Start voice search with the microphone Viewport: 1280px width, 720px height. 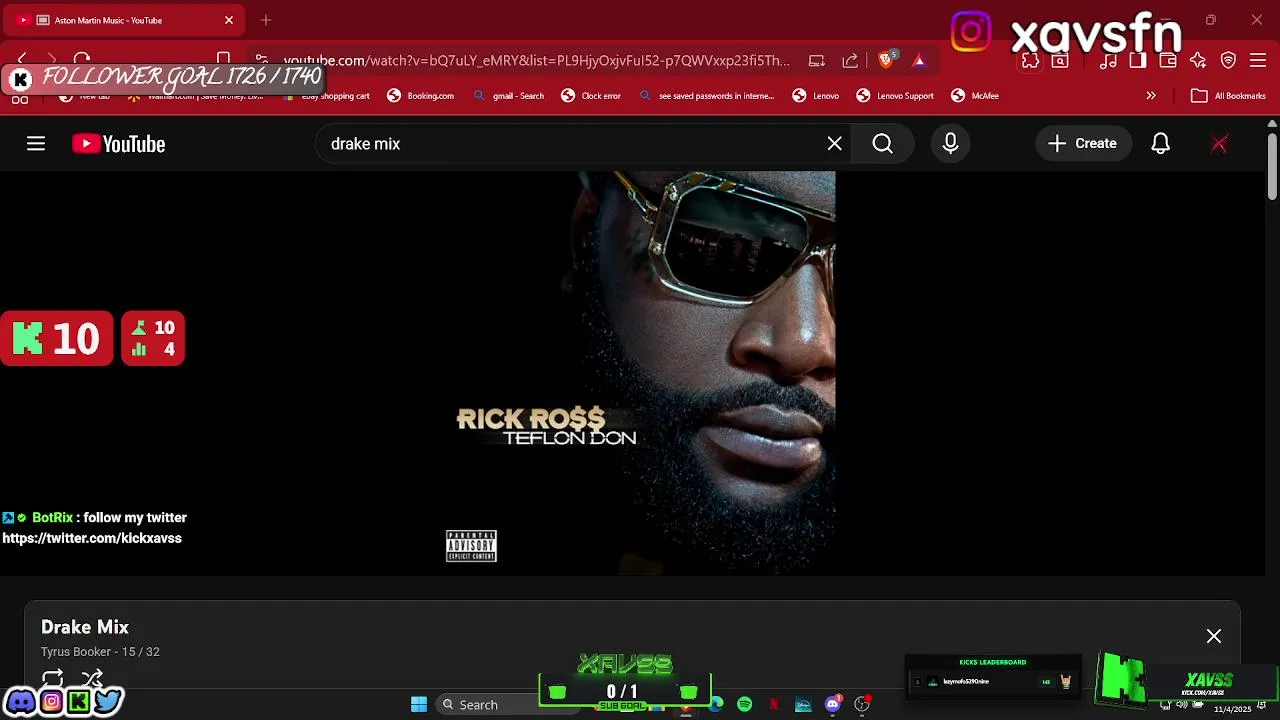point(950,144)
